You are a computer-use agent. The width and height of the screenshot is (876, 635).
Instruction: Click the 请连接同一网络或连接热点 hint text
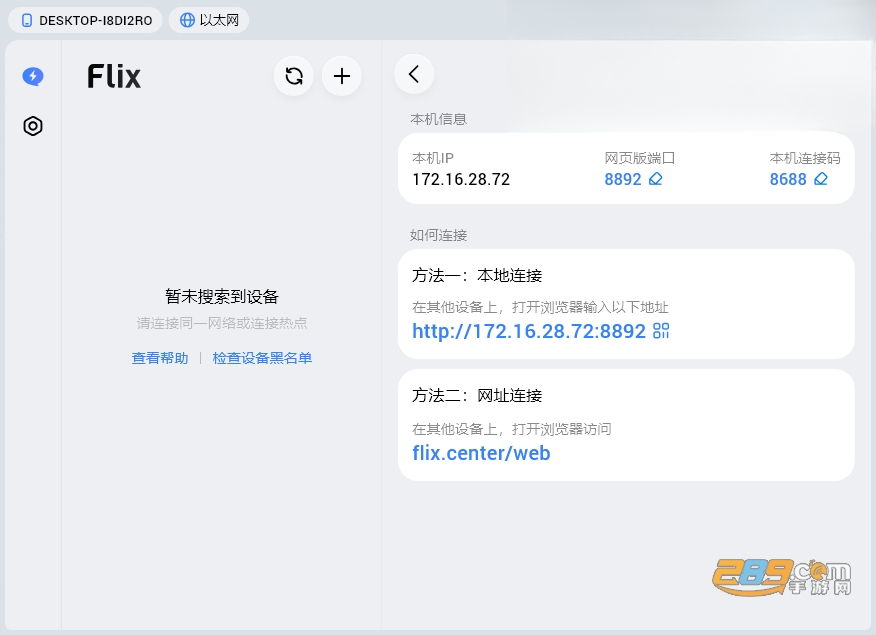coord(222,323)
